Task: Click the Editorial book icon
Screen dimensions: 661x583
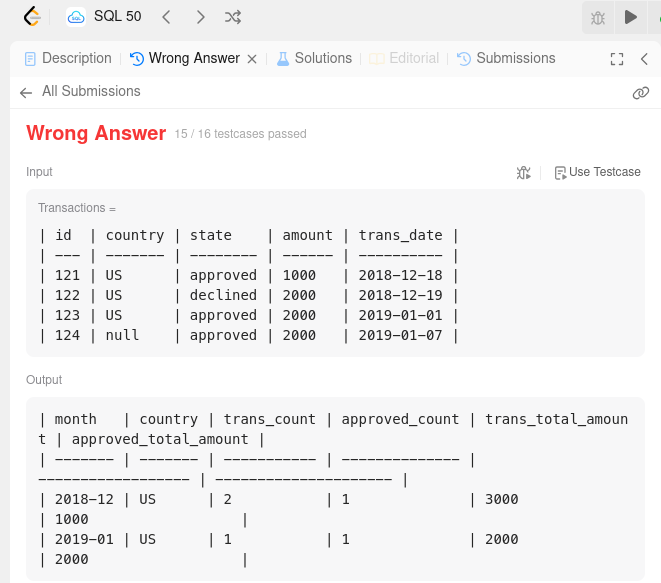Action: (x=376, y=59)
